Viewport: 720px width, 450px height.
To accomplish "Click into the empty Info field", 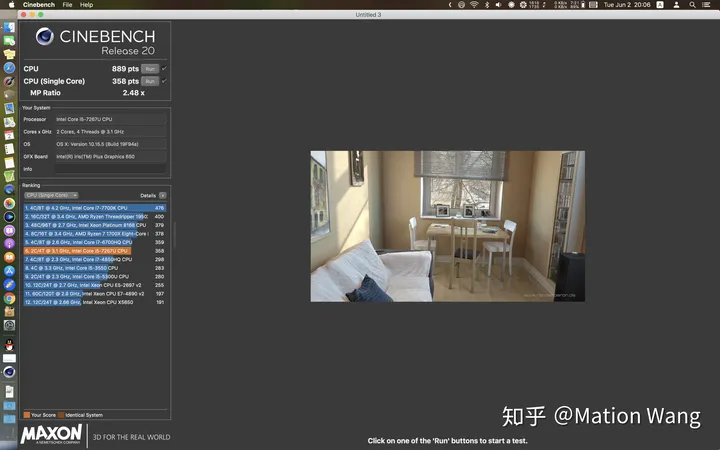I will pos(110,169).
